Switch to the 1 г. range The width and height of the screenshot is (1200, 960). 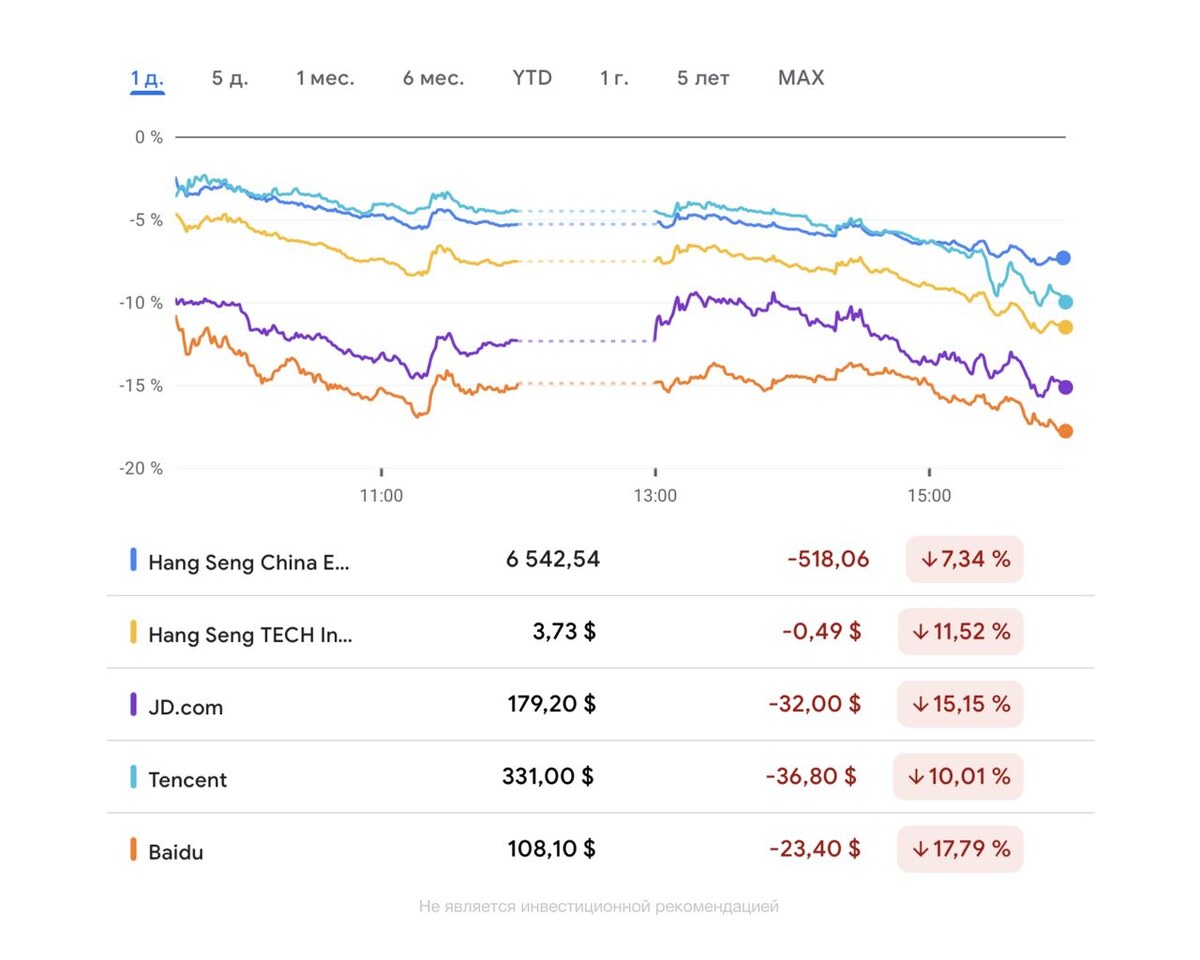[x=614, y=78]
